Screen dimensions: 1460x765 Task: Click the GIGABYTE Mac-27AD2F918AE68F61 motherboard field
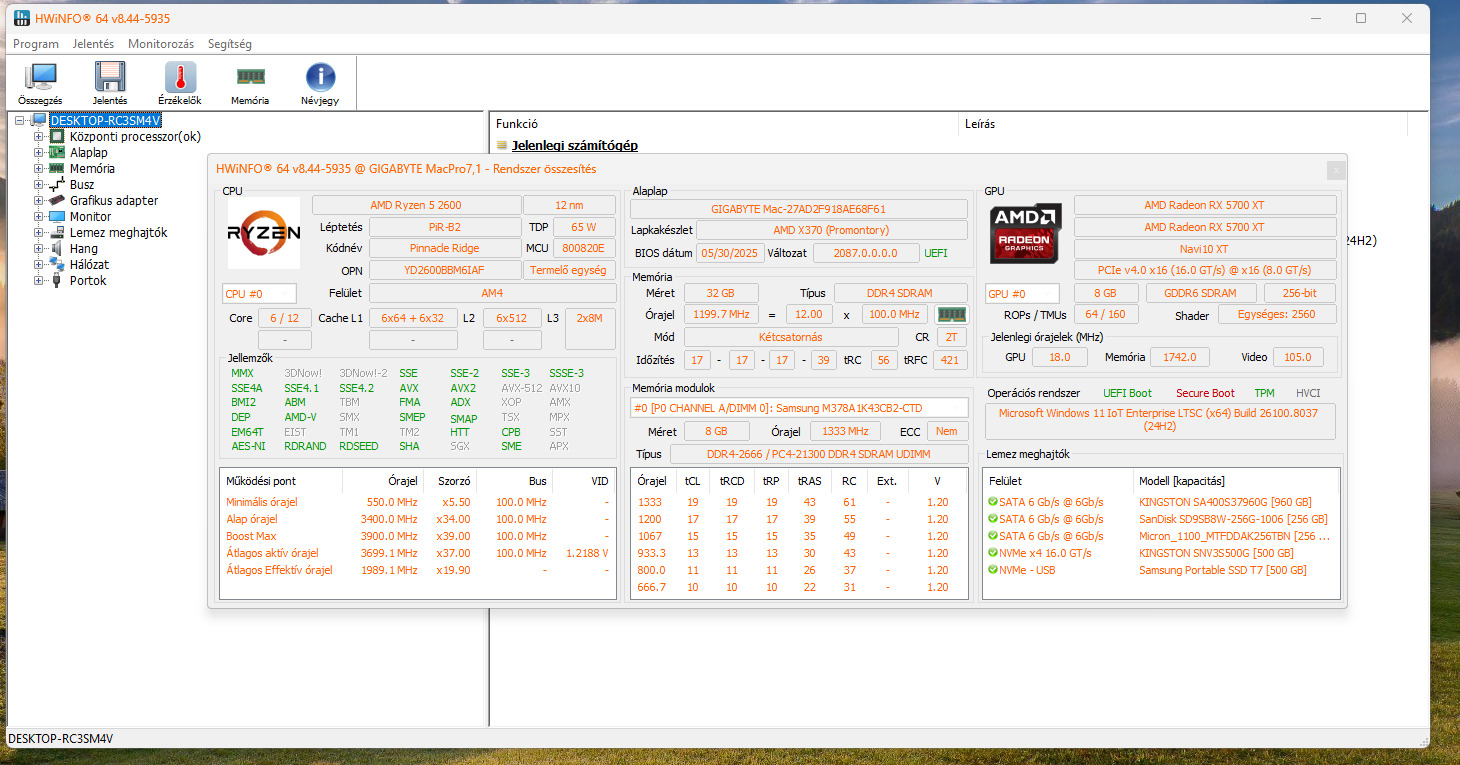(799, 209)
